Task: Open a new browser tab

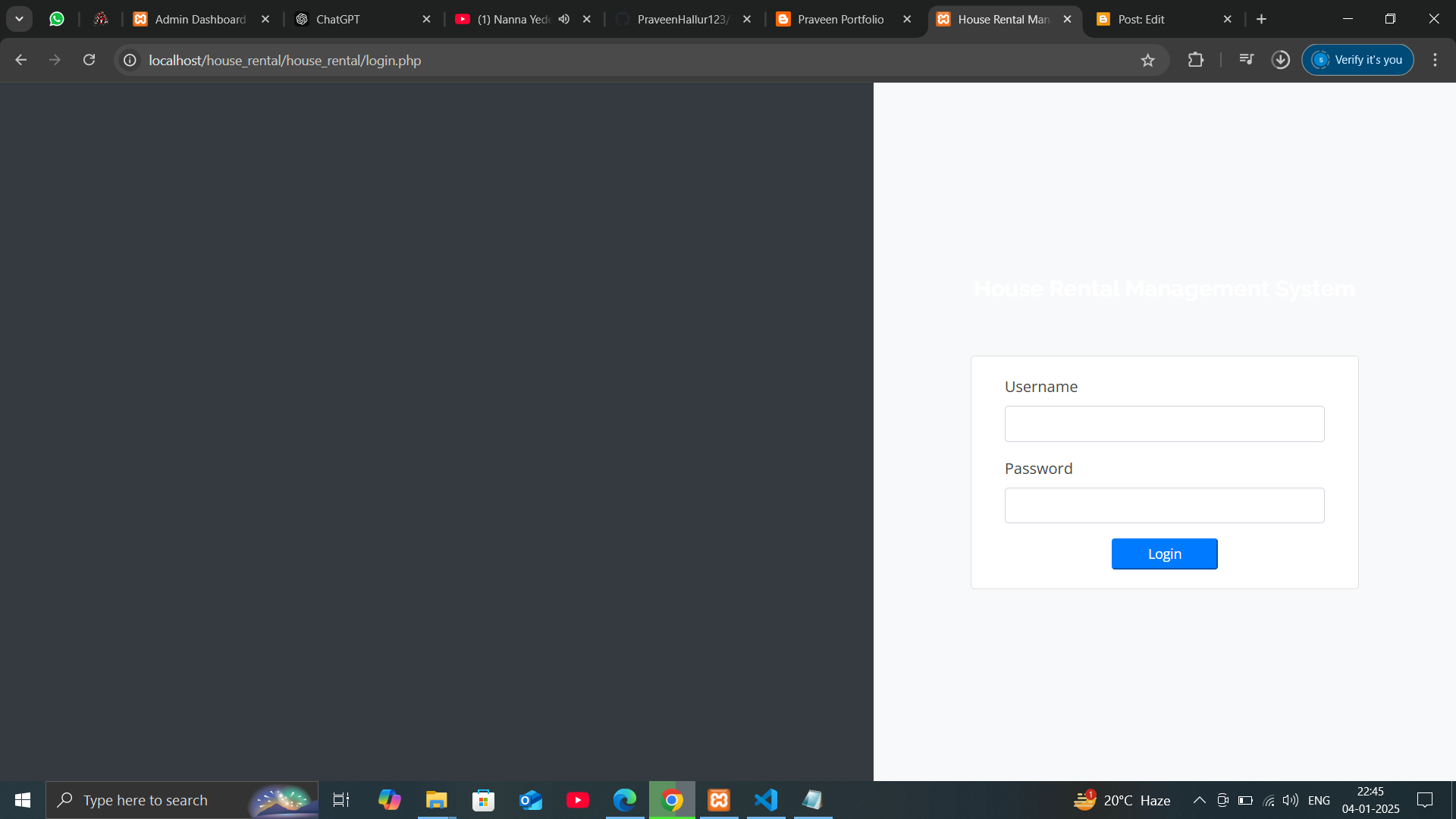Action: (x=1261, y=19)
